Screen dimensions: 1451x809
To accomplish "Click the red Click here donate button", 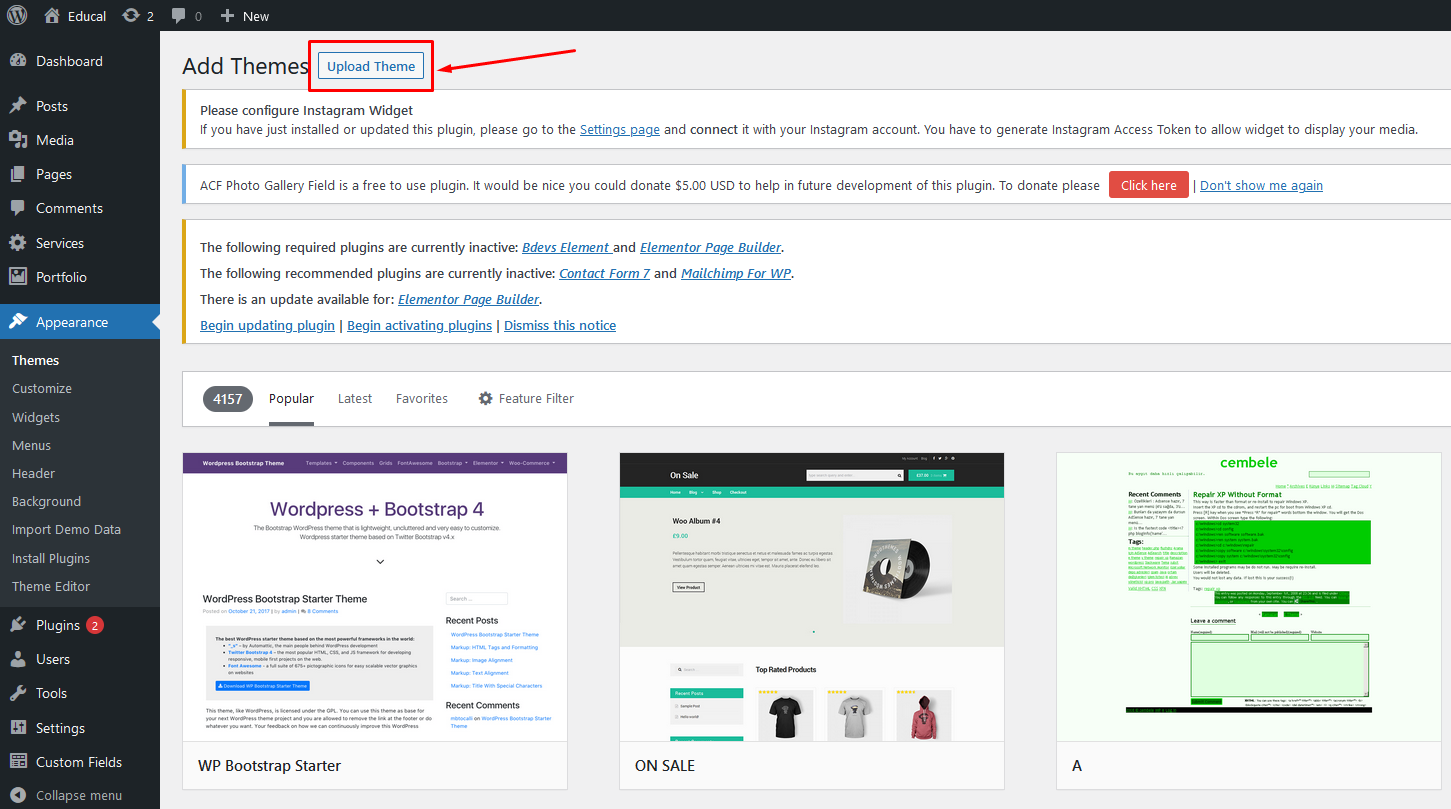I will [x=1148, y=185].
